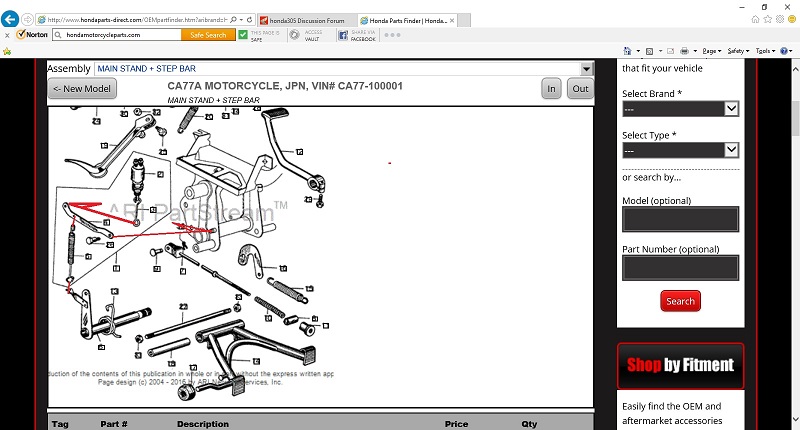This screenshot has height=430, width=800.
Task: Click the browser Back arrow button
Action: 11,19
